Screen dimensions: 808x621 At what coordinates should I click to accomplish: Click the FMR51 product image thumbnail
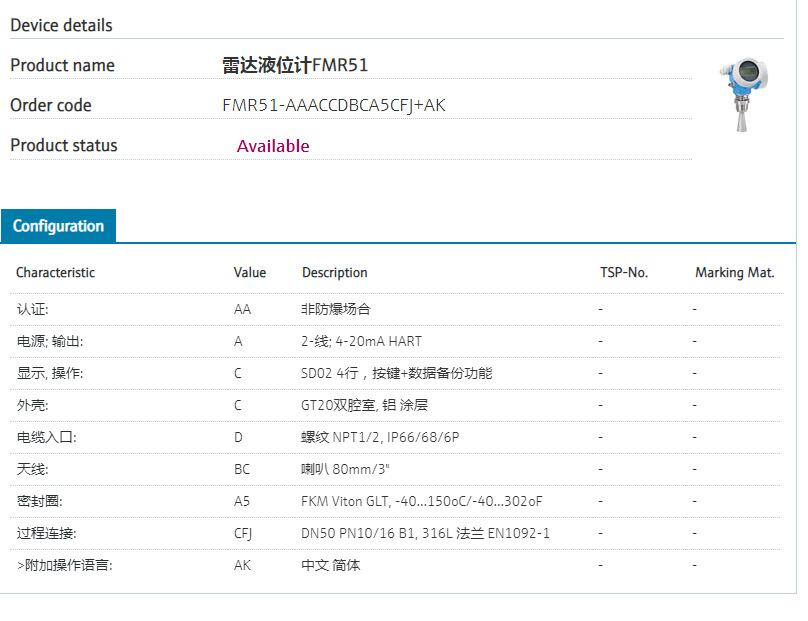(x=744, y=95)
